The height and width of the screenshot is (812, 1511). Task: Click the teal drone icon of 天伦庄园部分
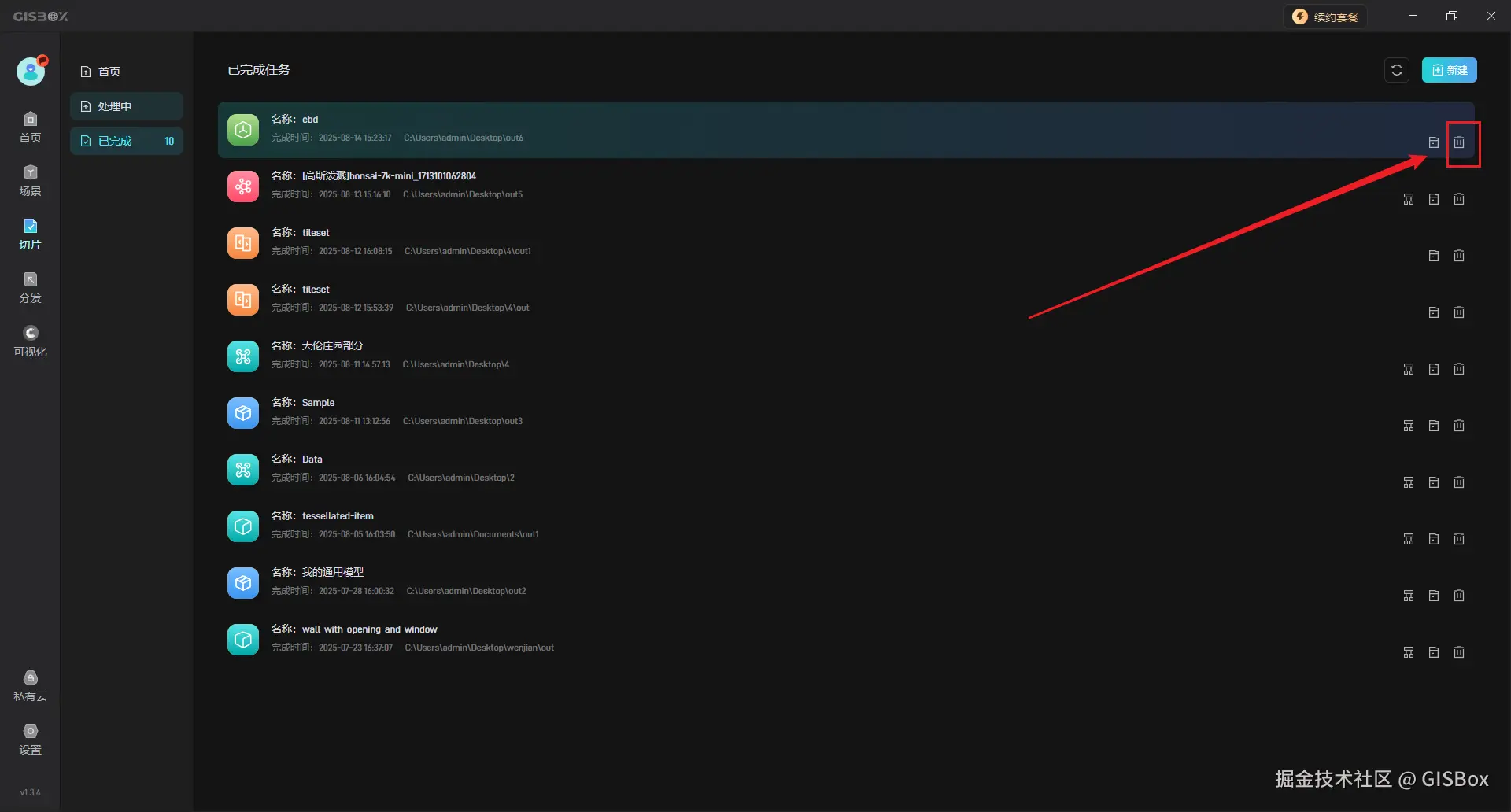click(x=243, y=356)
